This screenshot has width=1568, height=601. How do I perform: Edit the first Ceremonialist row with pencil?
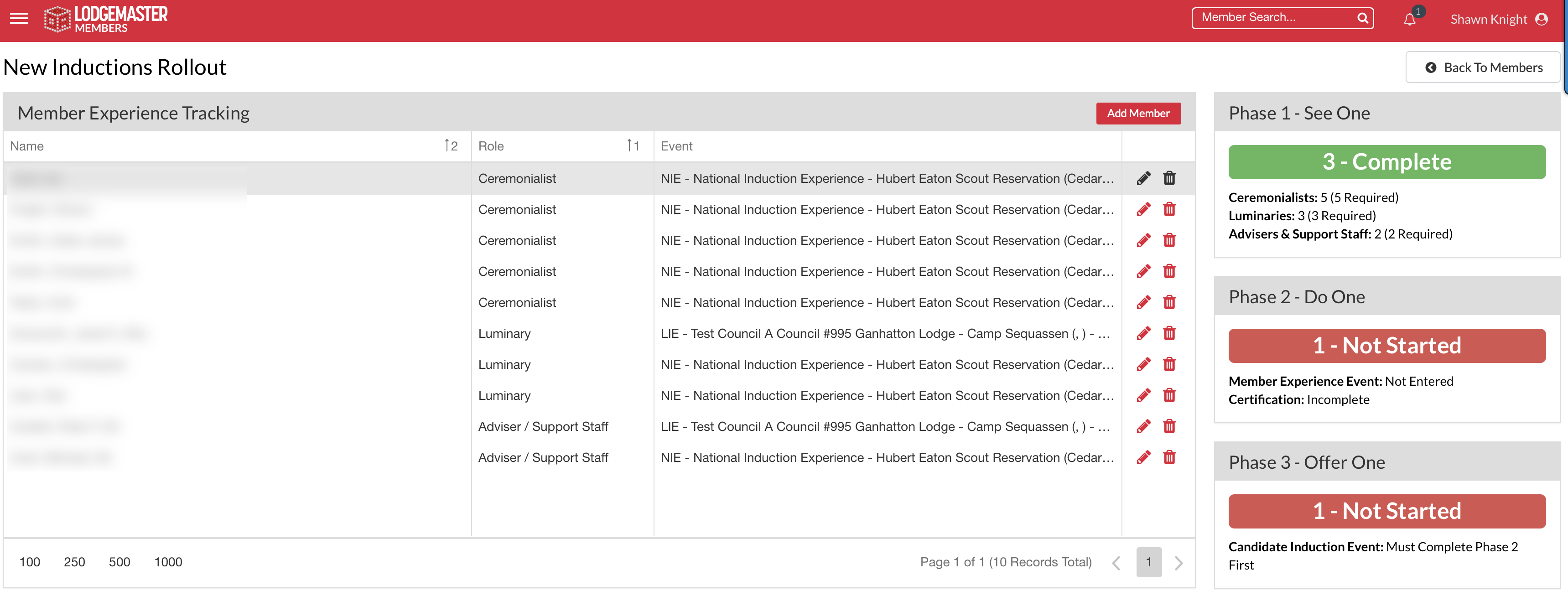point(1143,178)
